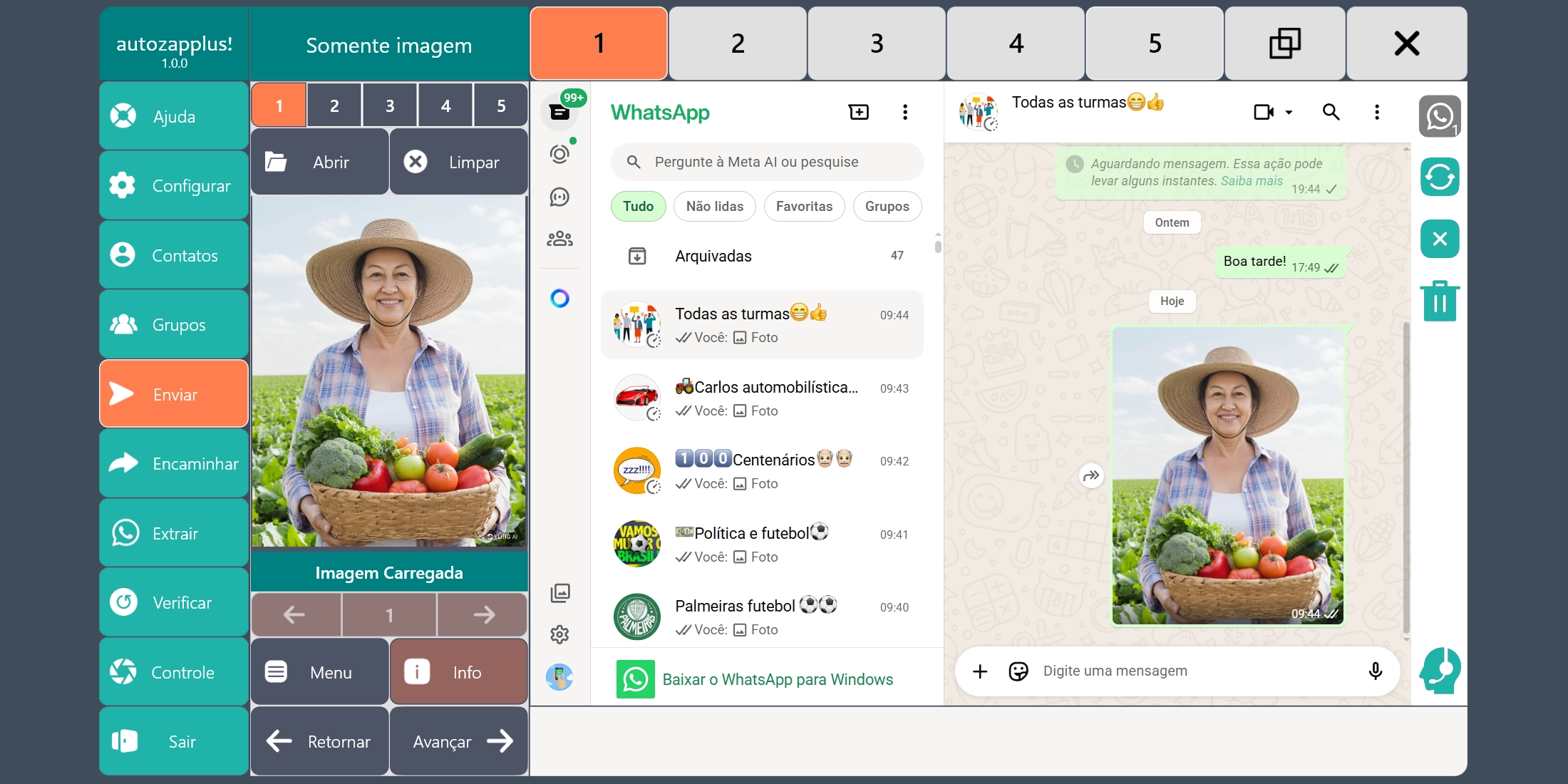Open emoji sticker picker icon
The image size is (1568, 784).
1018,671
